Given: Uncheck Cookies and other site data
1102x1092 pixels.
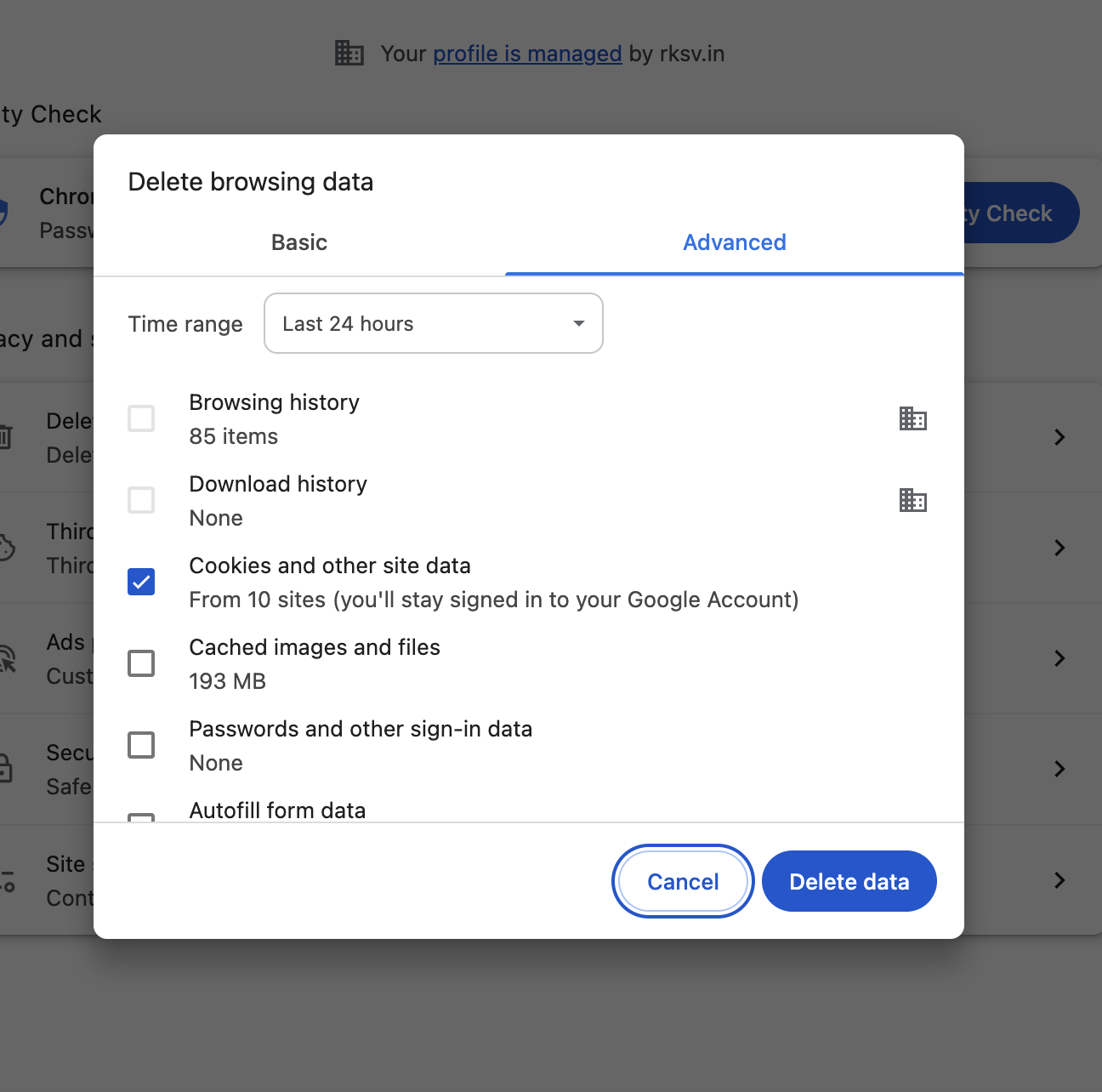Looking at the screenshot, I should (141, 582).
